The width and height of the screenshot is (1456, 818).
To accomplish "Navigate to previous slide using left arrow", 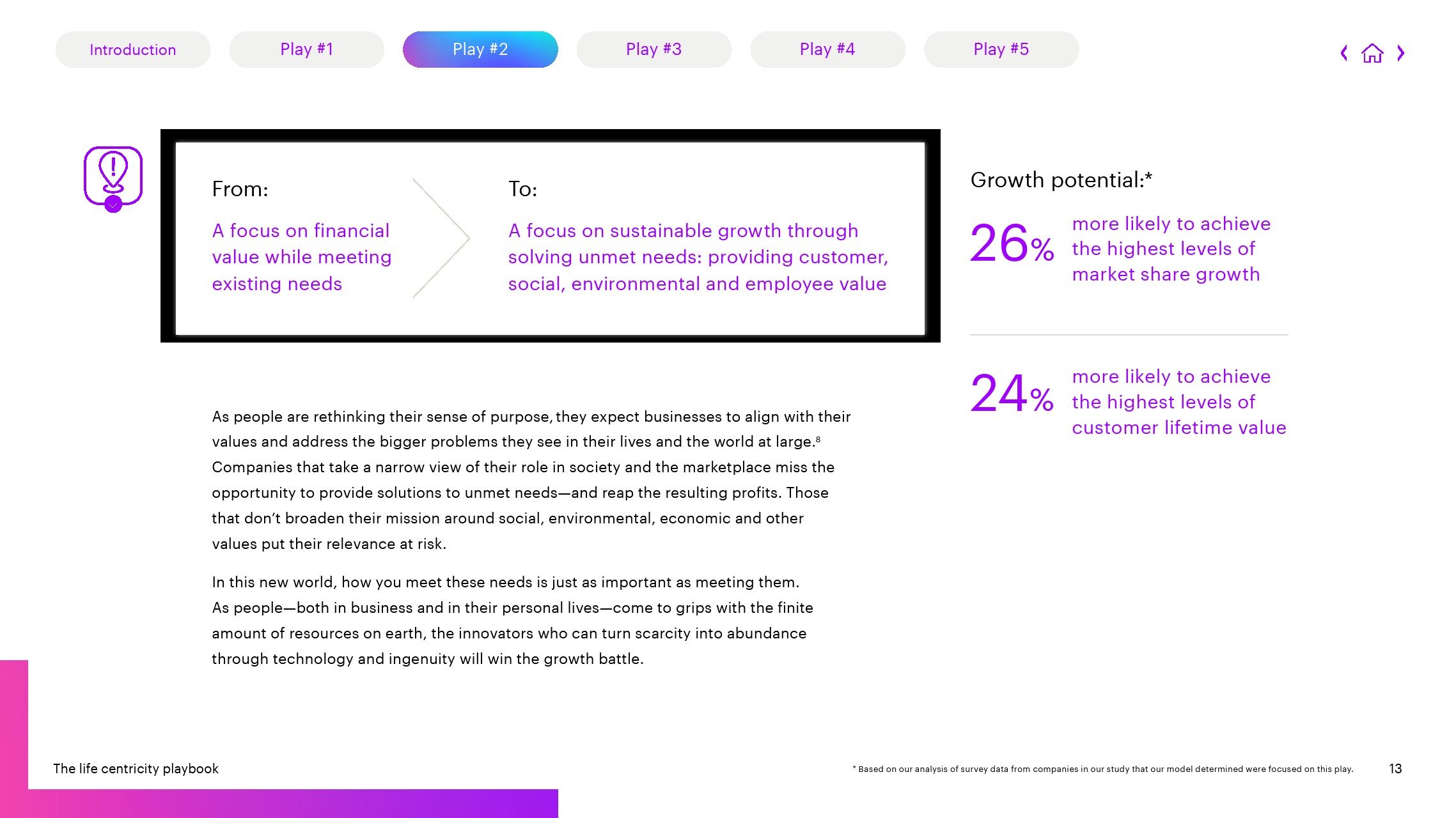I will pyautogui.click(x=1345, y=52).
